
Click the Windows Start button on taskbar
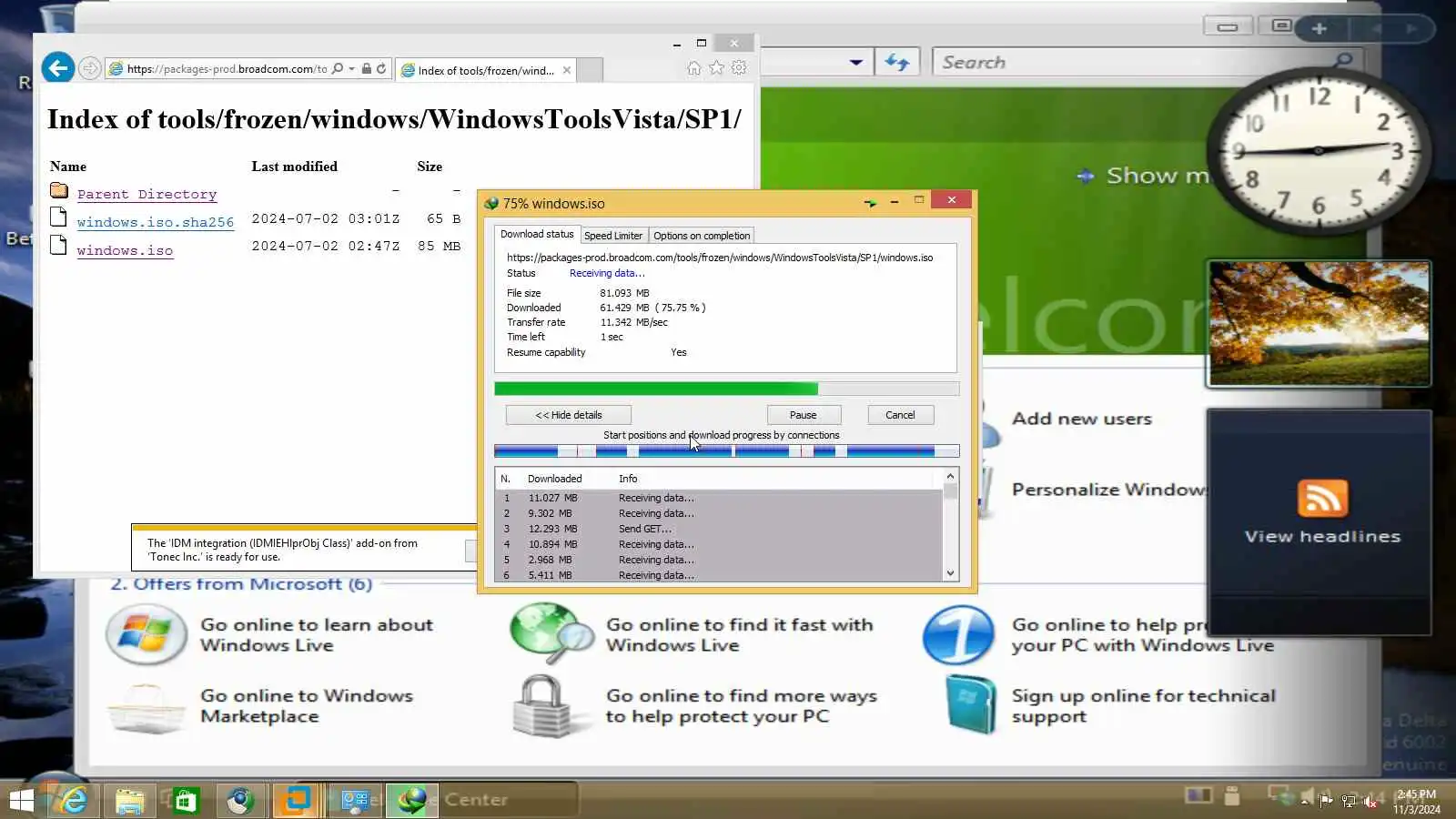pyautogui.click(x=22, y=800)
